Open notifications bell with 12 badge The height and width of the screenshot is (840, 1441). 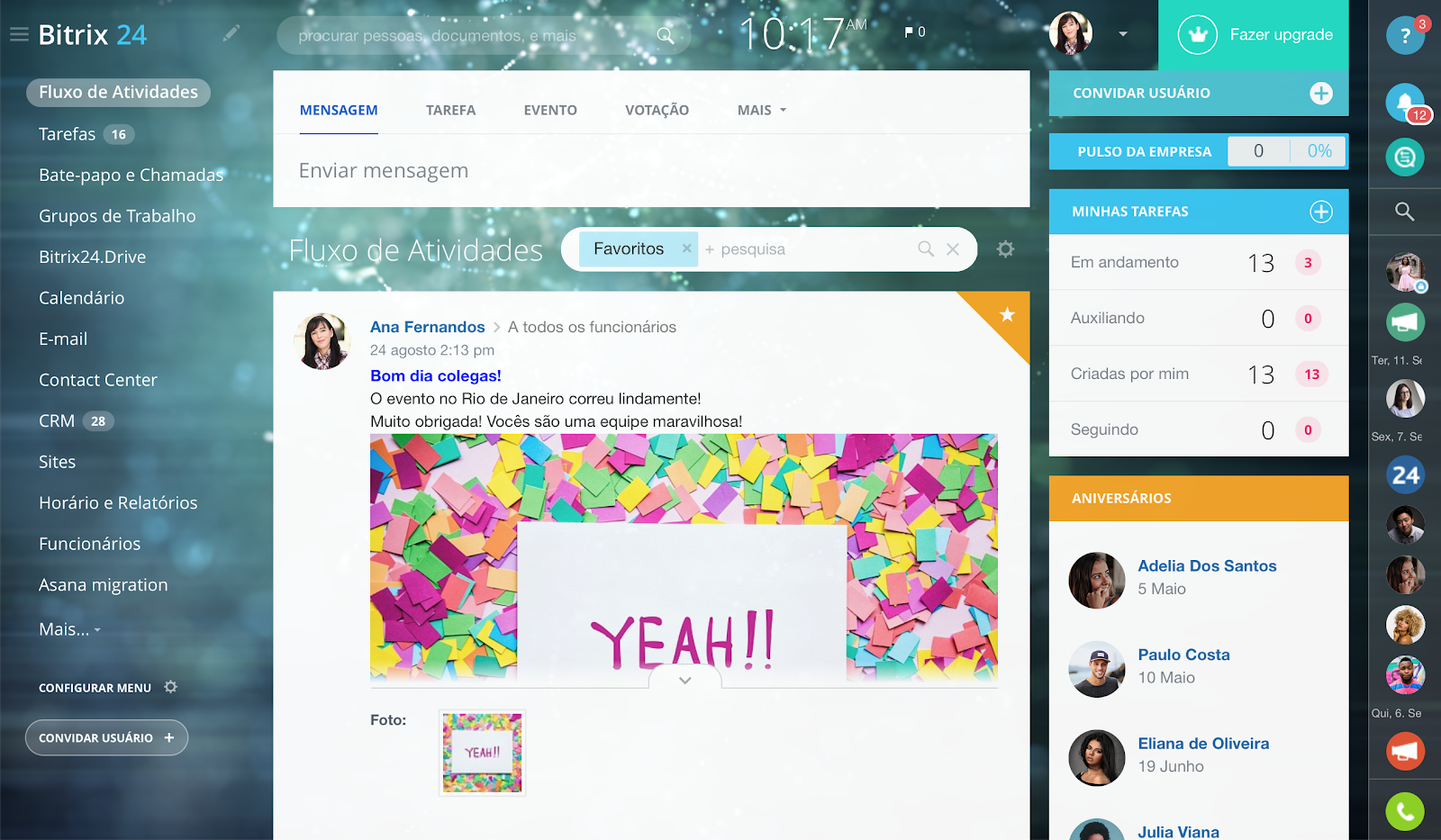(1405, 102)
